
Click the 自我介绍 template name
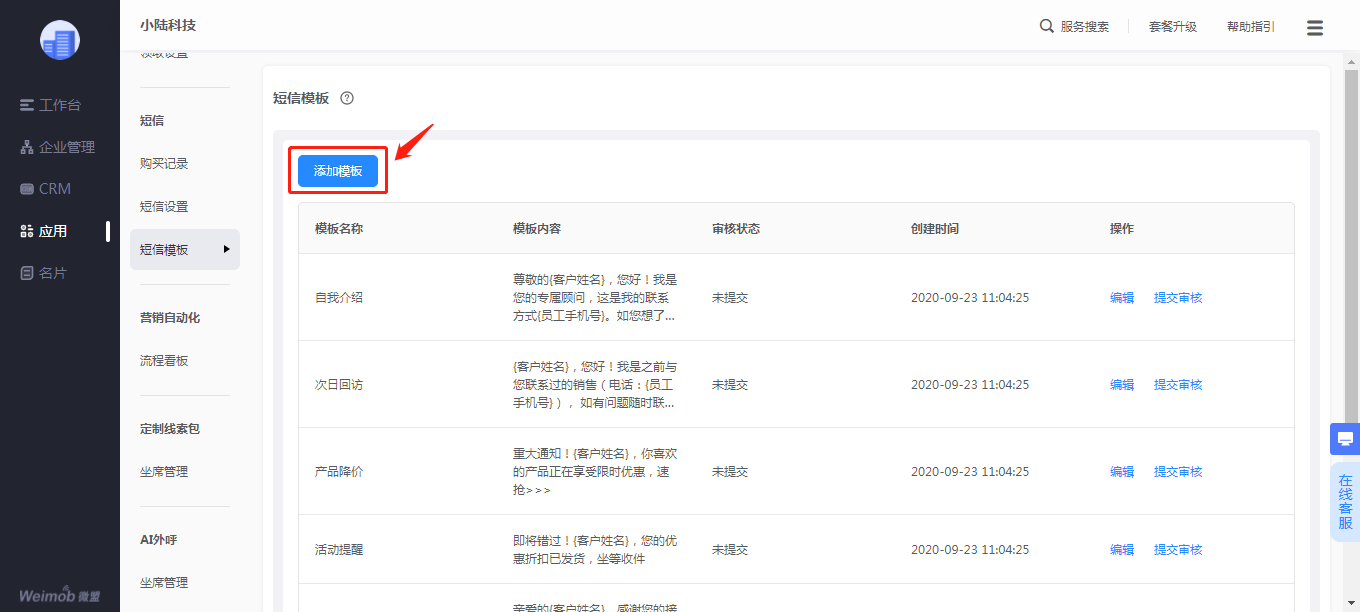pyautogui.click(x=339, y=298)
